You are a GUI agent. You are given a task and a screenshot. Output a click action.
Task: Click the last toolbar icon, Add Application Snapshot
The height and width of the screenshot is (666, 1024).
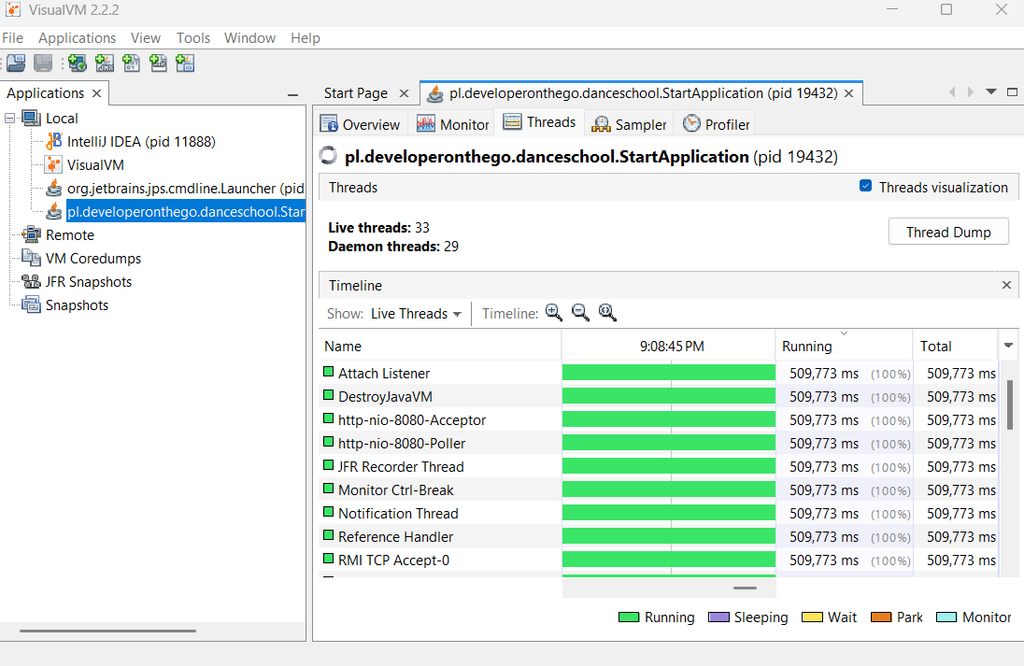[185, 63]
